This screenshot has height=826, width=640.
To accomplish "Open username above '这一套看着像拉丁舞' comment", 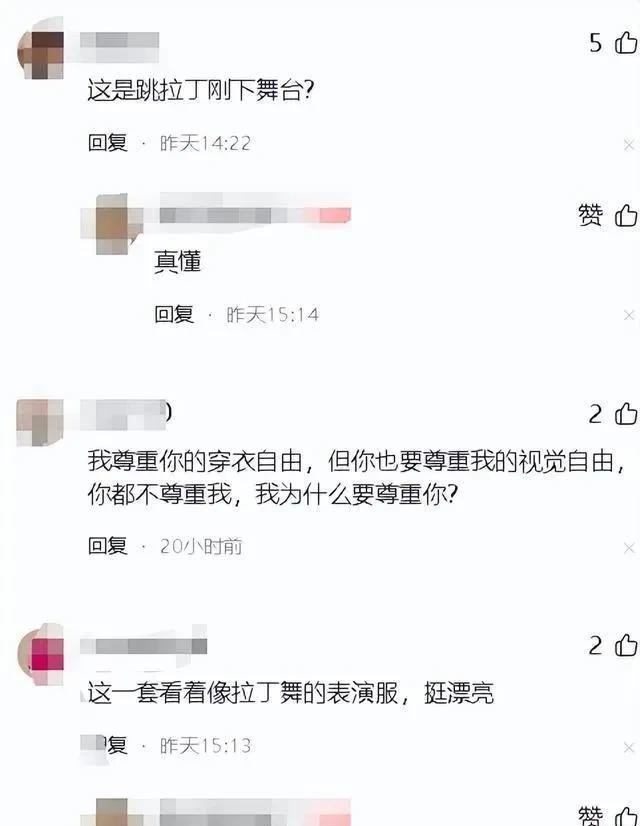I will point(143,646).
